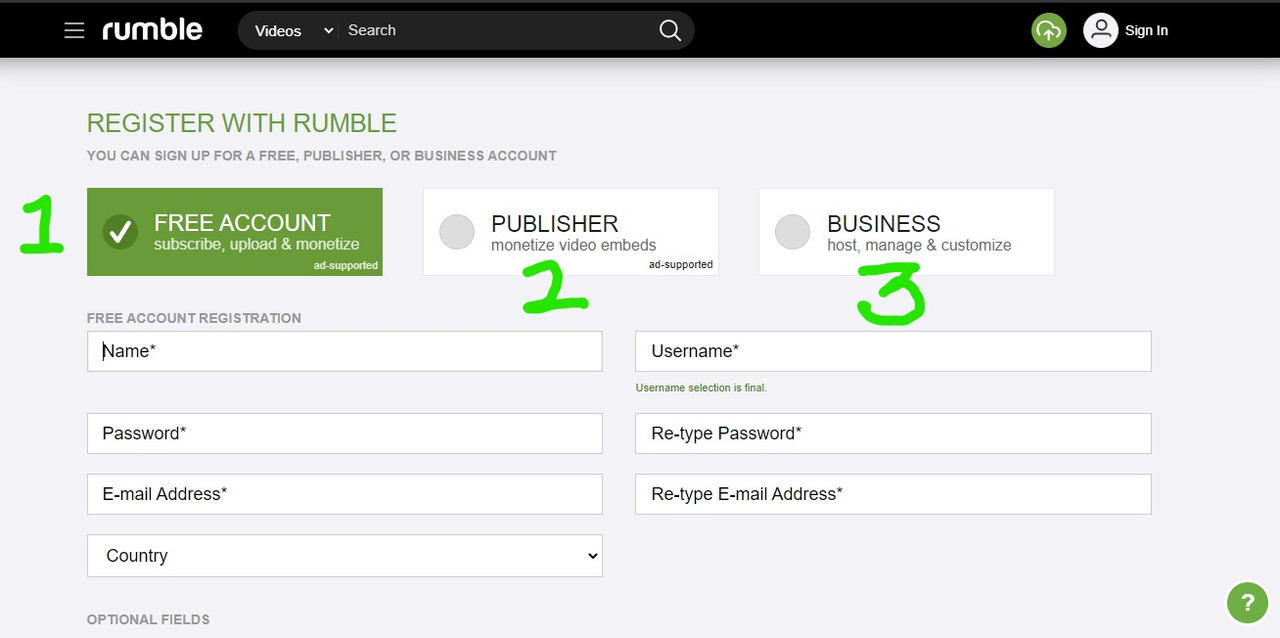Click Sign In link
Screen dimensions: 1280x638
tap(1146, 30)
